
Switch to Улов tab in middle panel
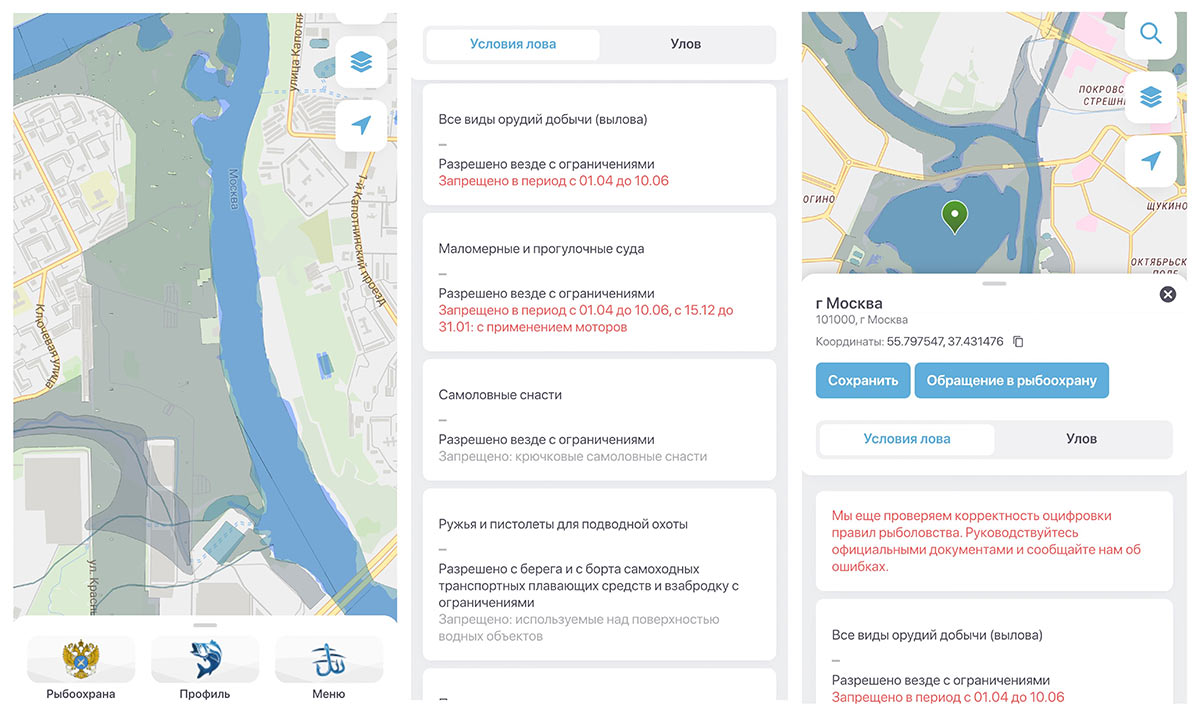coord(685,44)
